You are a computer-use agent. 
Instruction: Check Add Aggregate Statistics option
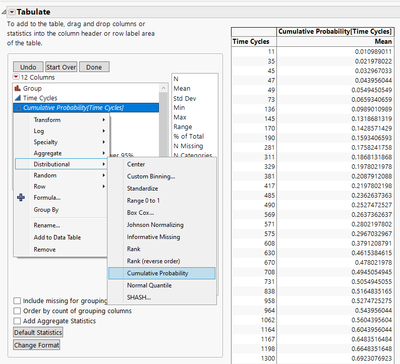(x=17, y=321)
